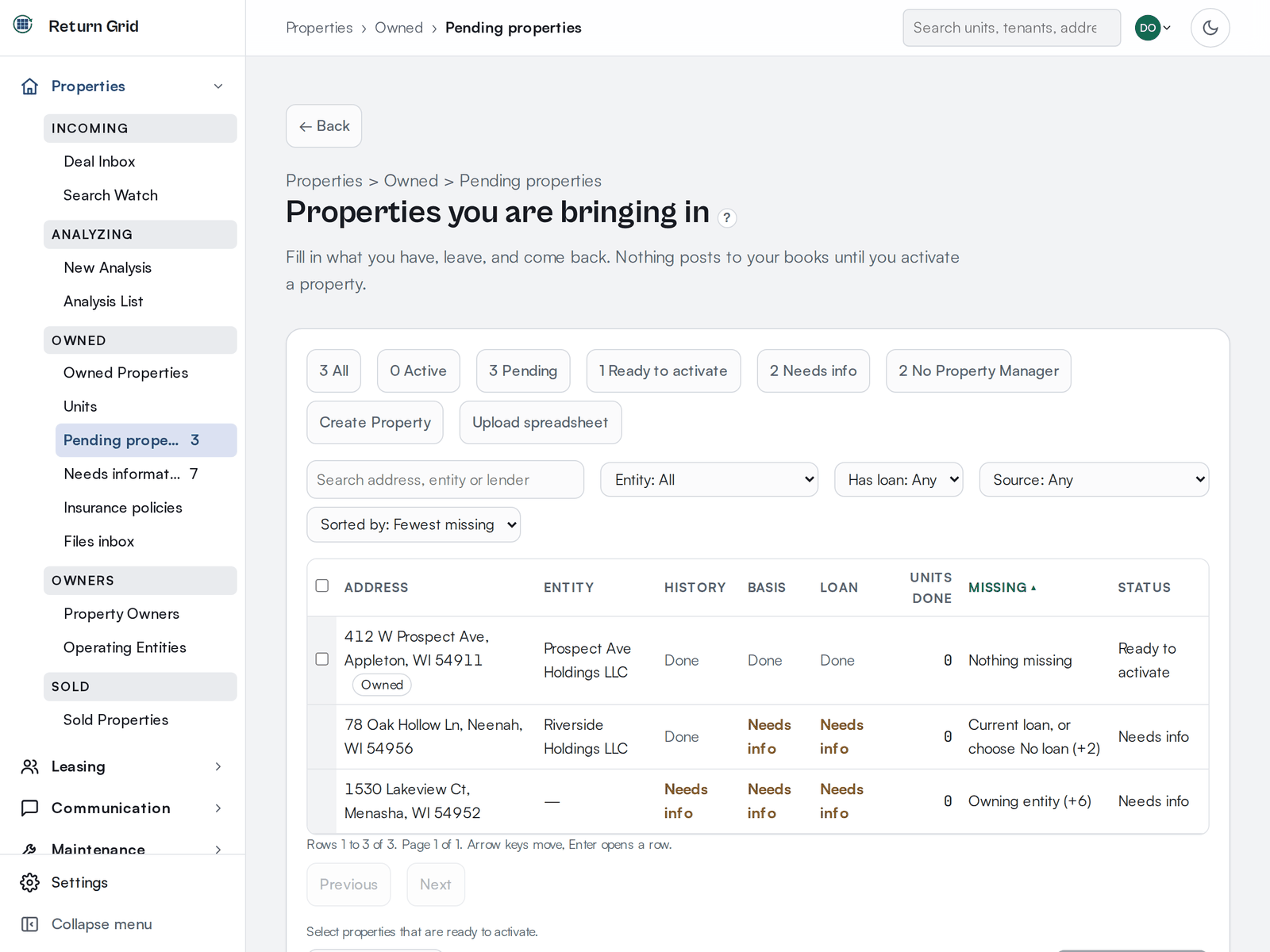Open the DO user avatar menu
The width and height of the screenshot is (1270, 952).
tap(1153, 28)
